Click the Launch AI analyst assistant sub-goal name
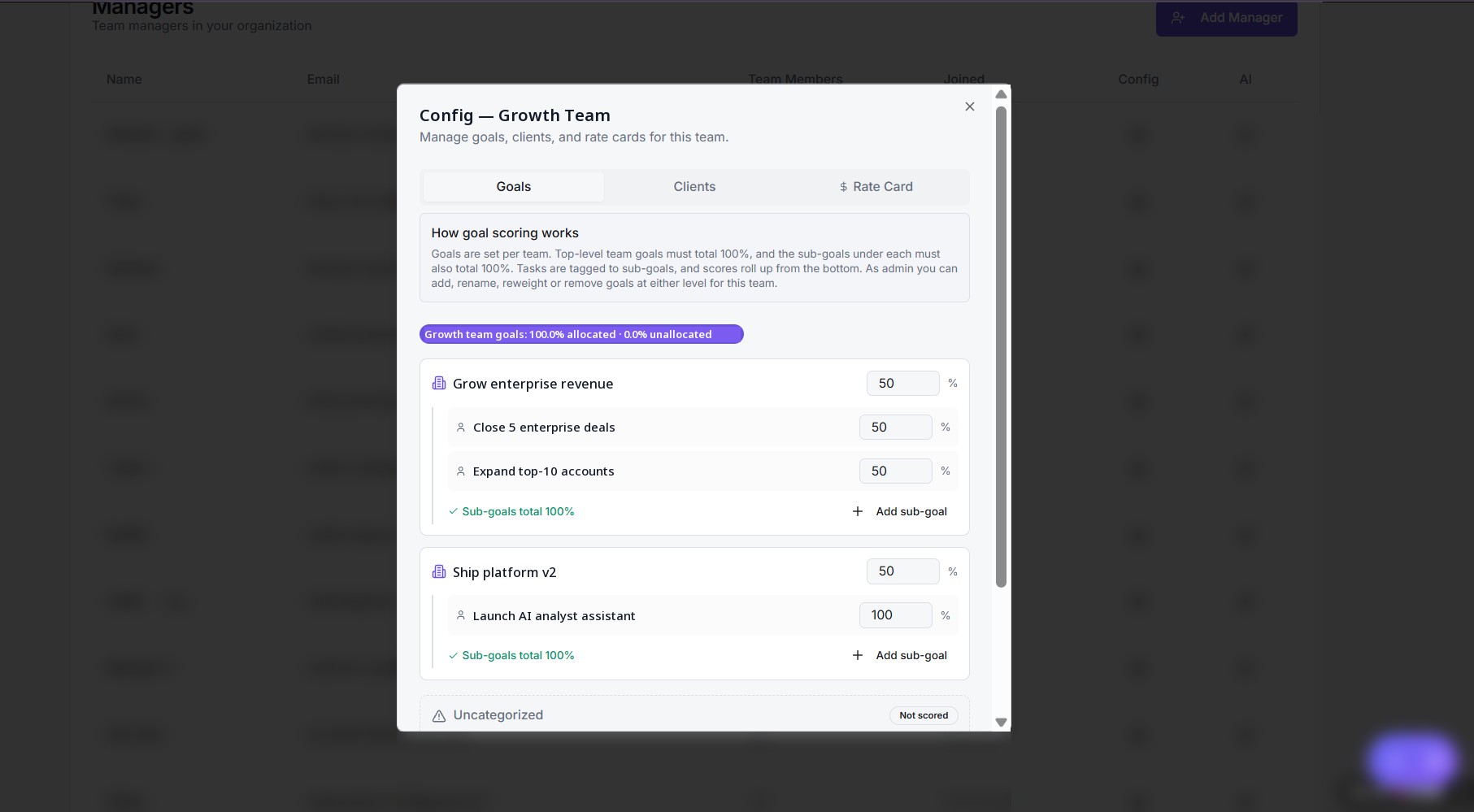 pos(554,616)
